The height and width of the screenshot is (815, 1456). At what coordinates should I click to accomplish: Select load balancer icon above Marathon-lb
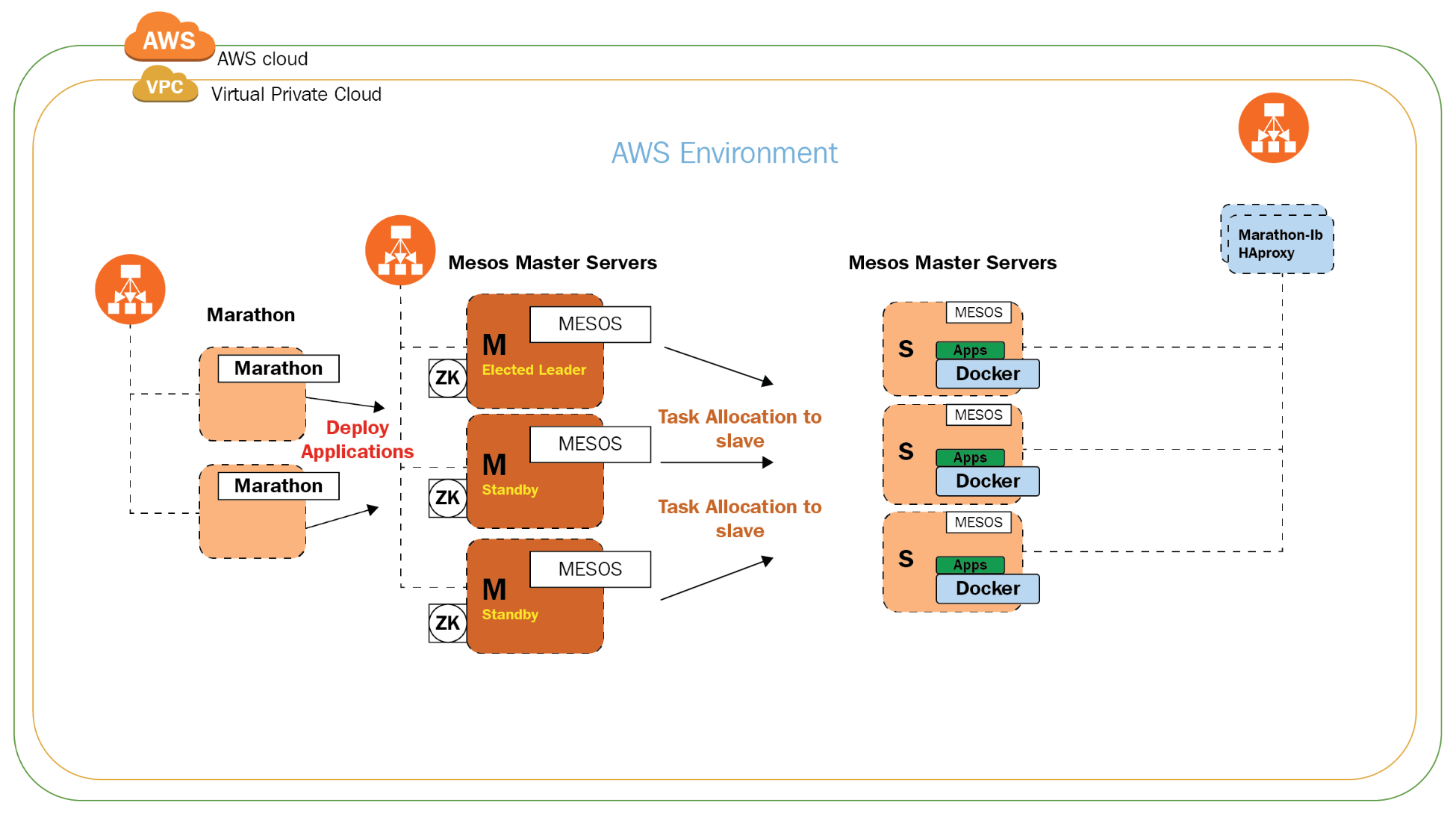pos(1273,128)
